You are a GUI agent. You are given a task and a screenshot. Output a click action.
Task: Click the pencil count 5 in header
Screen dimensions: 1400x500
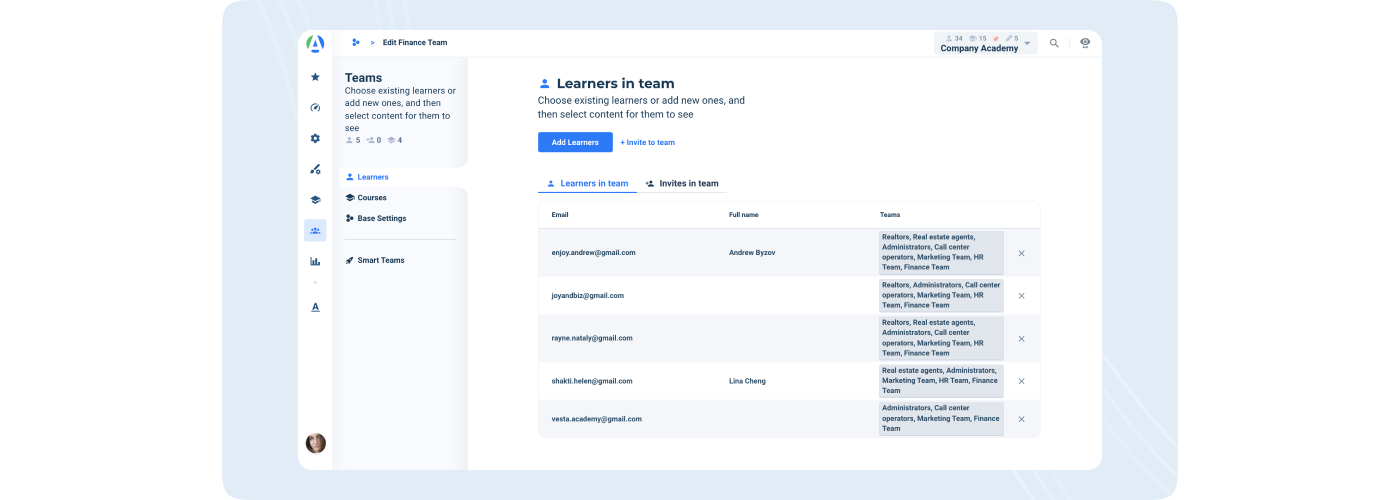pyautogui.click(x=1013, y=38)
